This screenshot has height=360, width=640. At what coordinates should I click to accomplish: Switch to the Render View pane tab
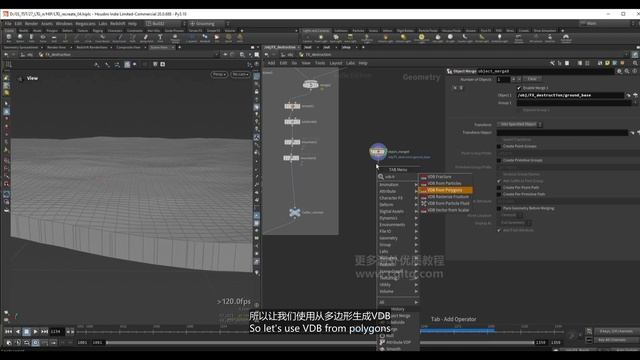point(57,47)
